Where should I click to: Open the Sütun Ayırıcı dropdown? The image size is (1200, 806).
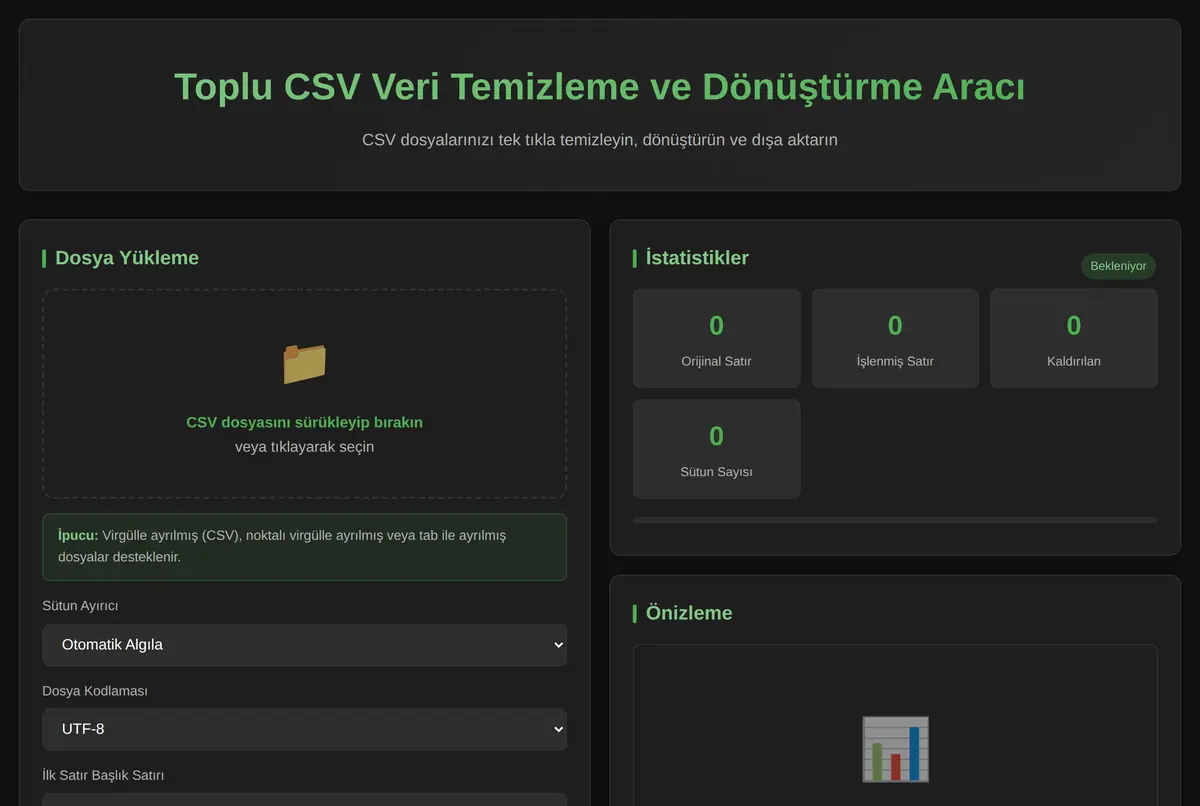point(304,645)
